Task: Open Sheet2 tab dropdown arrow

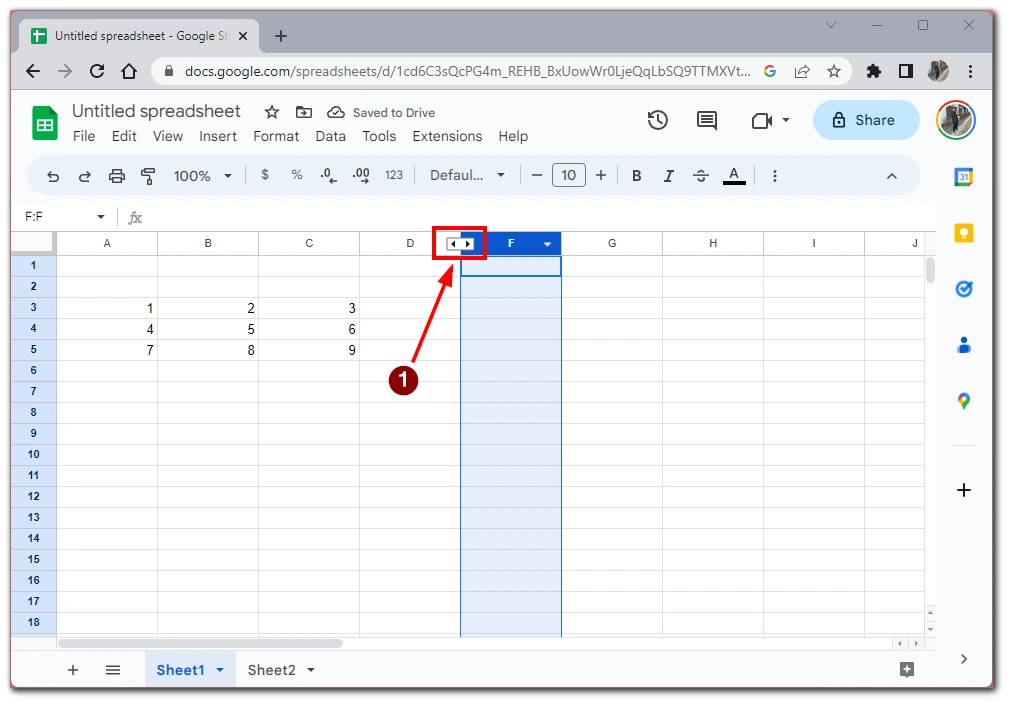Action: point(311,670)
